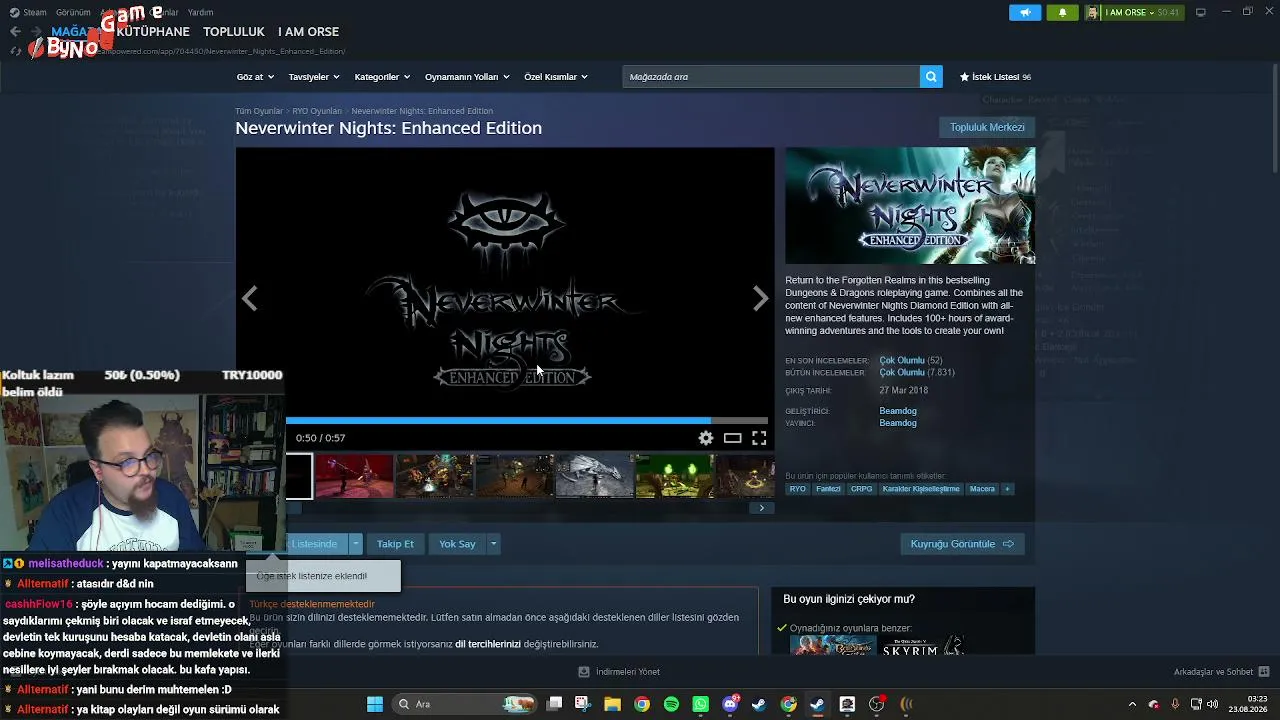
Task: Open Task View on taskbar
Action: (x=554, y=704)
